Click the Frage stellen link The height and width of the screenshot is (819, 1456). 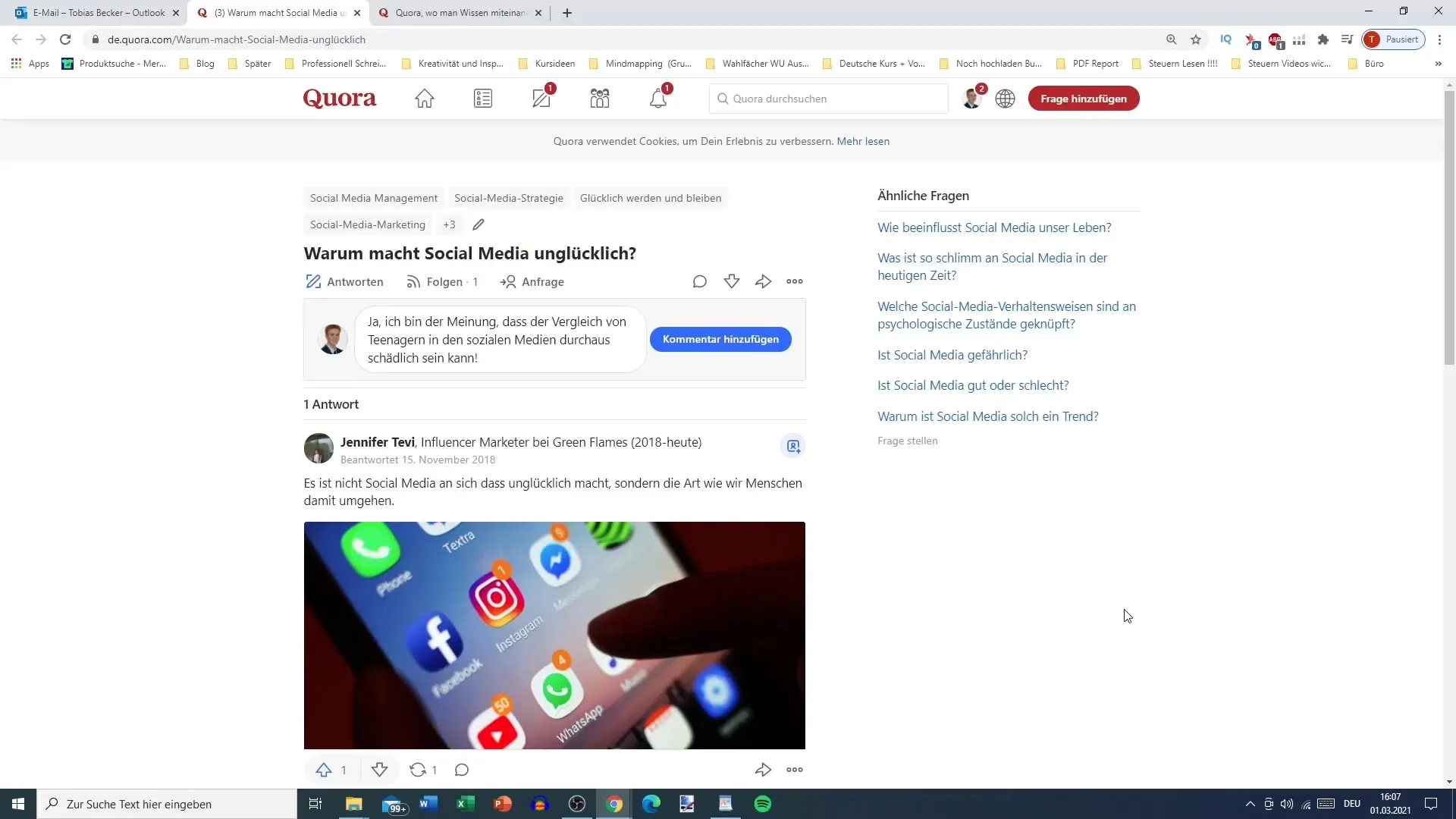(x=908, y=441)
